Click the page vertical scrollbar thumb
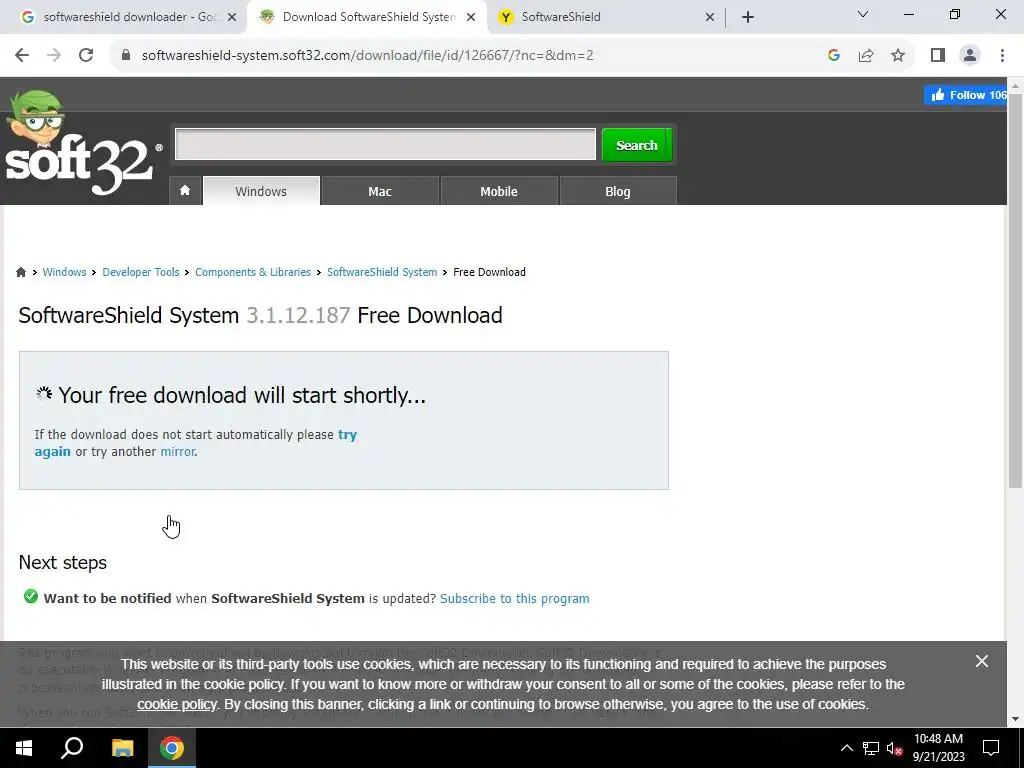Screen dimensions: 1024x768 [x=1015, y=291]
